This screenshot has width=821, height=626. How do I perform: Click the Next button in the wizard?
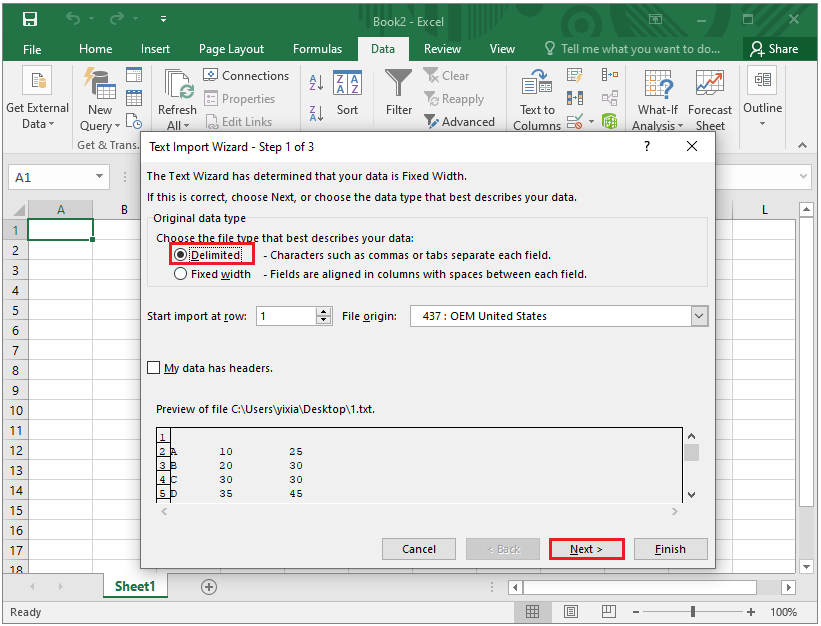coord(586,548)
